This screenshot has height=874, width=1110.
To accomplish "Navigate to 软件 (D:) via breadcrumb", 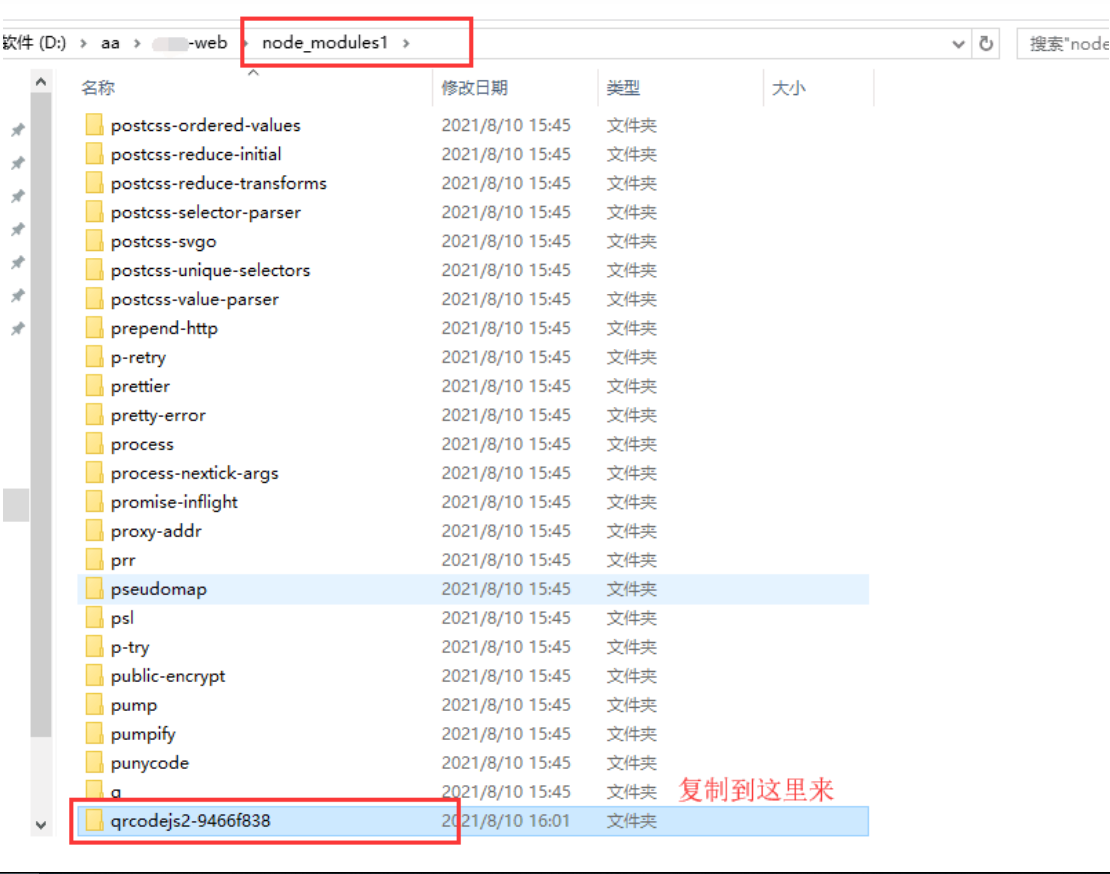I will pos(30,43).
